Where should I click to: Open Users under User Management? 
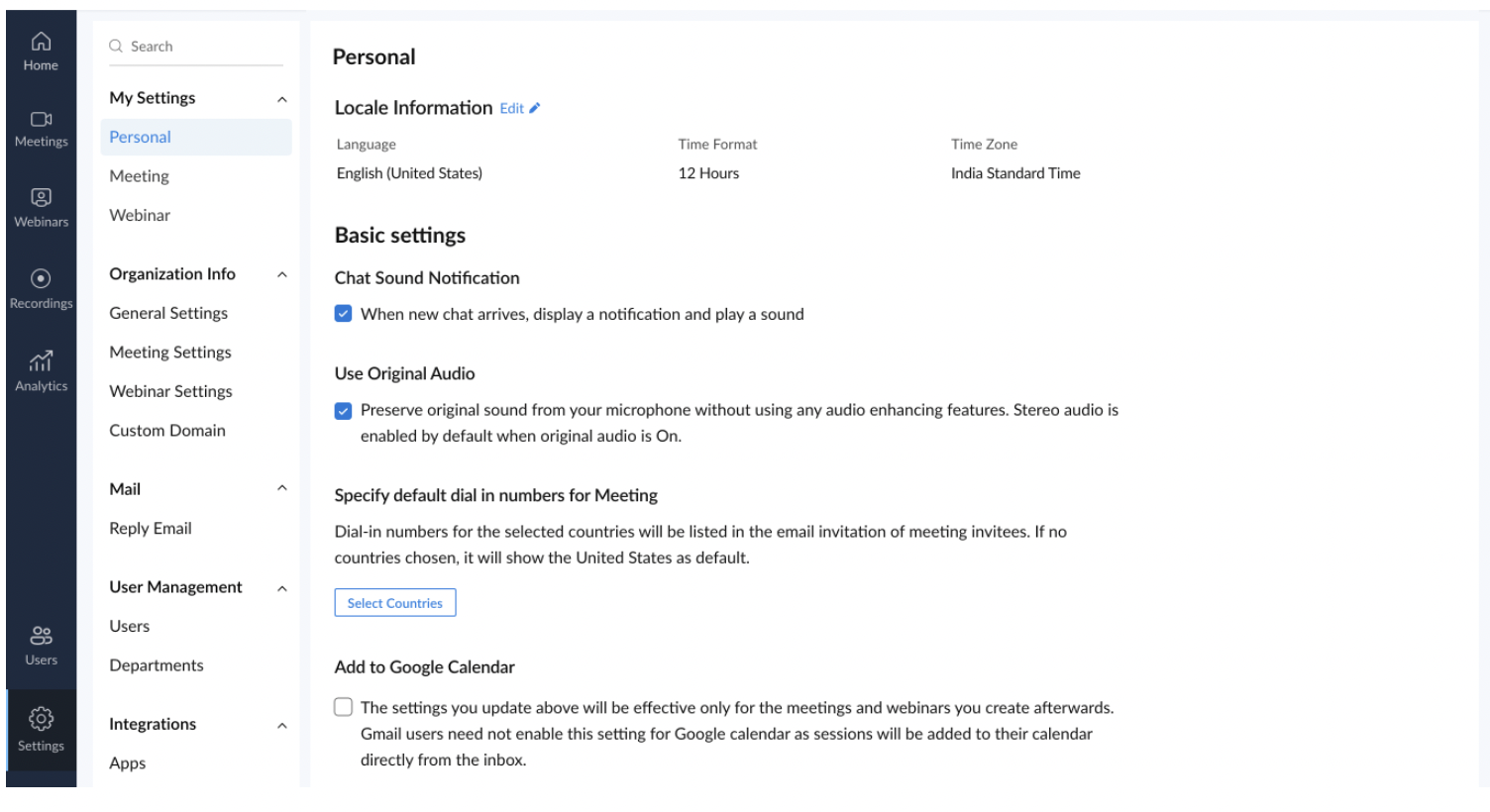tap(130, 626)
